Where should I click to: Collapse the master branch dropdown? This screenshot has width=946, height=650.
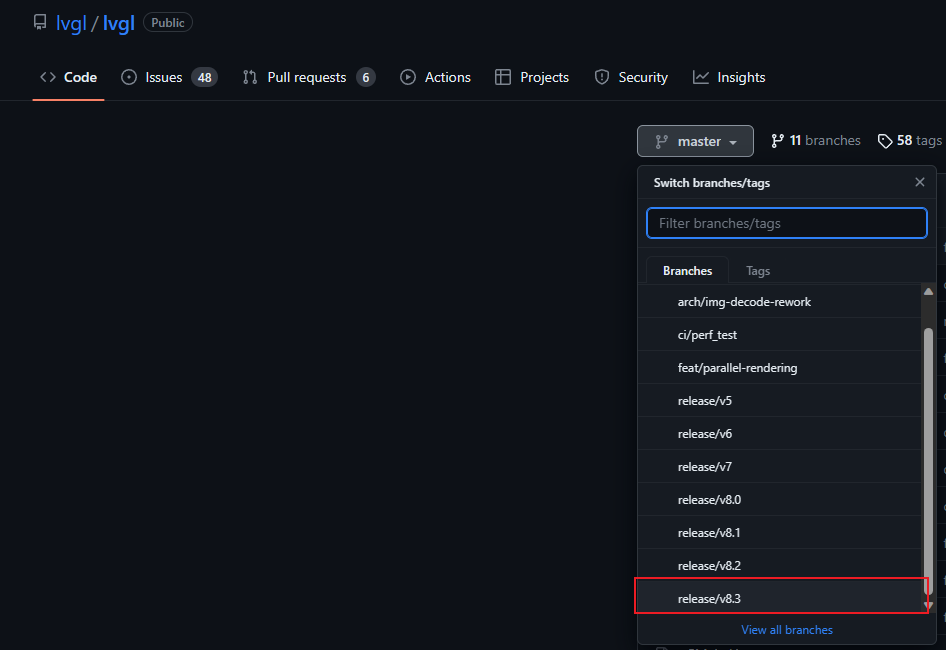[x=695, y=141]
